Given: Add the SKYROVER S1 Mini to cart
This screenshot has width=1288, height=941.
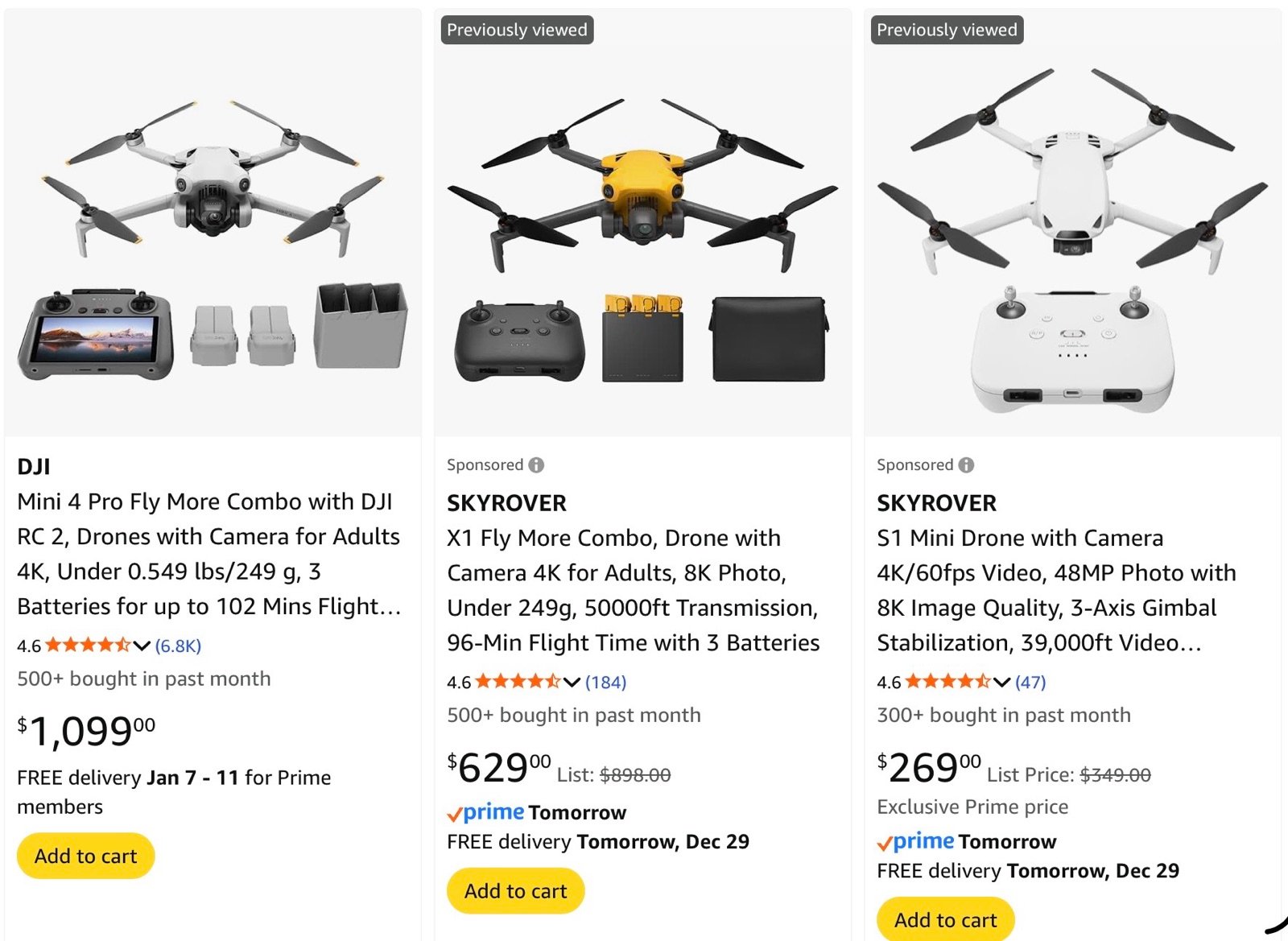Looking at the screenshot, I should pyautogui.click(x=945, y=919).
